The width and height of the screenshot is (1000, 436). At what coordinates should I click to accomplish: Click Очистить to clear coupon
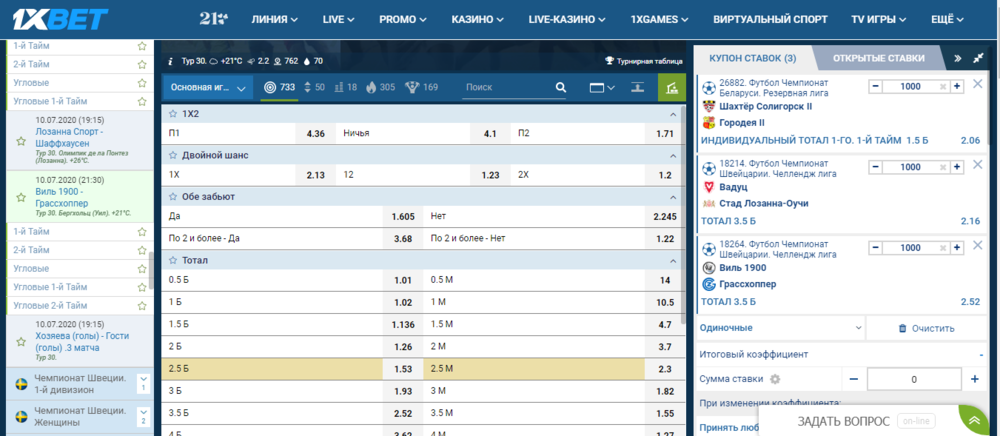[x=926, y=328]
